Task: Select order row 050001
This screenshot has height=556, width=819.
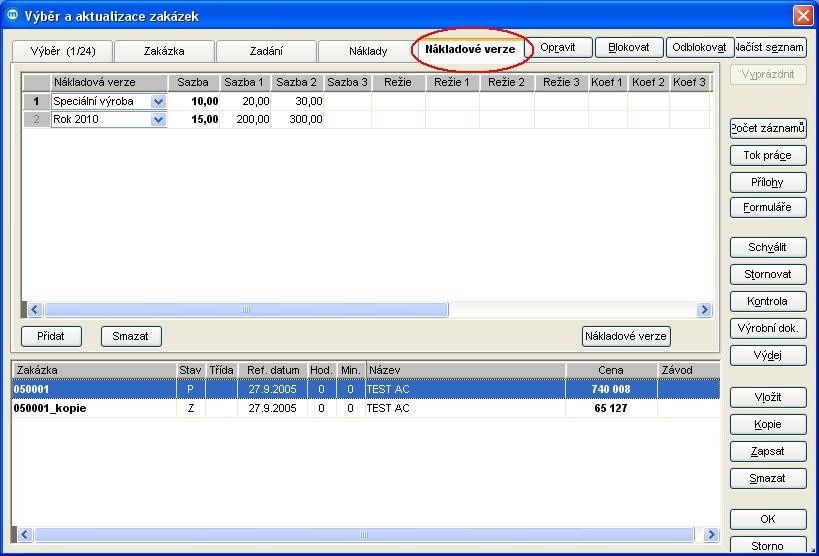Action: (x=366, y=389)
